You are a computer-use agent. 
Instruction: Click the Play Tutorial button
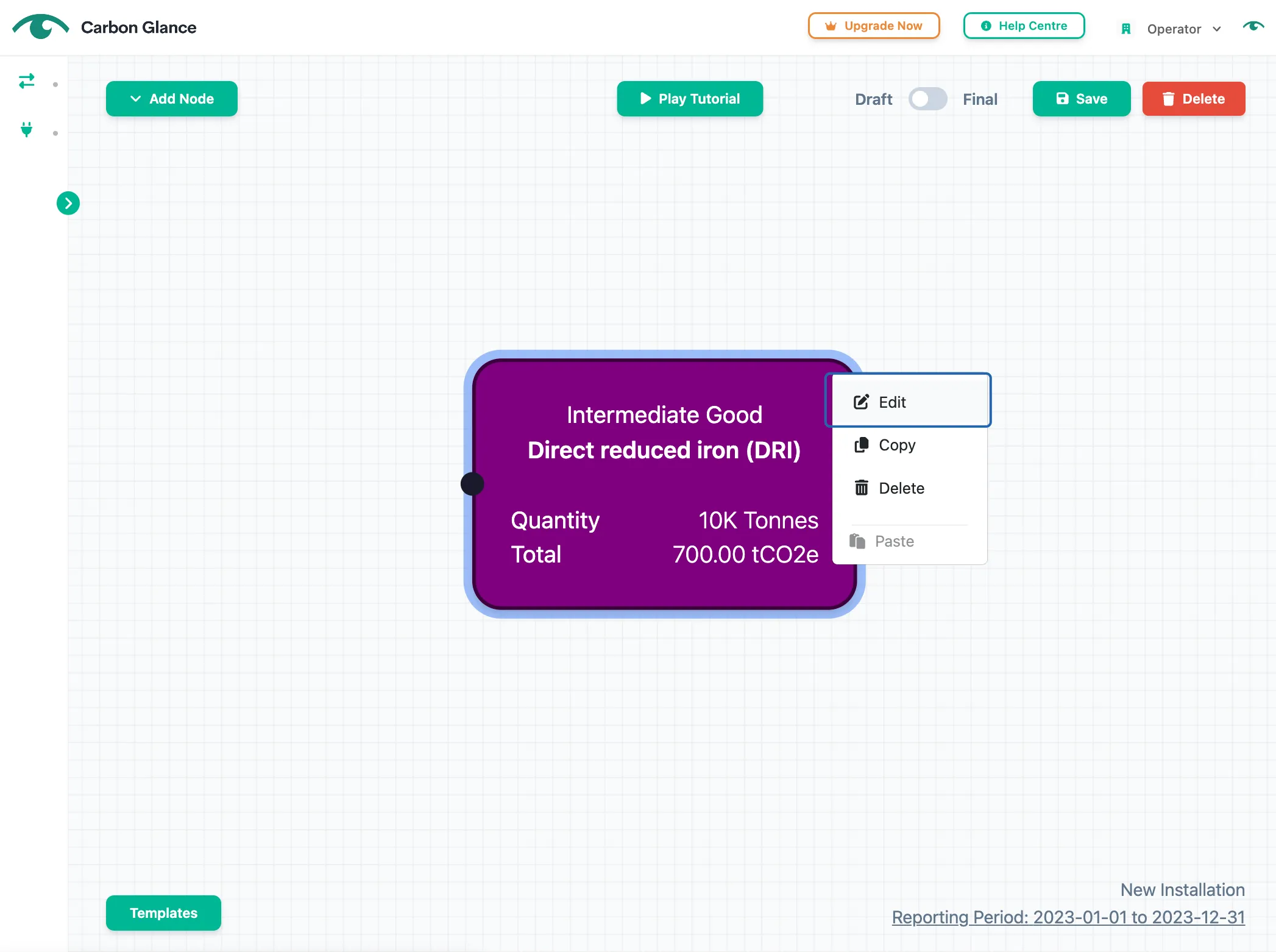point(690,99)
